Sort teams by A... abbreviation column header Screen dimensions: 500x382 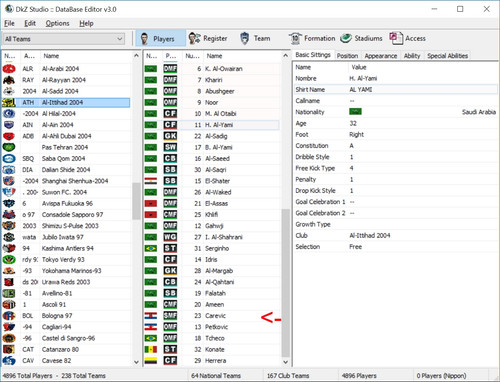coord(29,56)
